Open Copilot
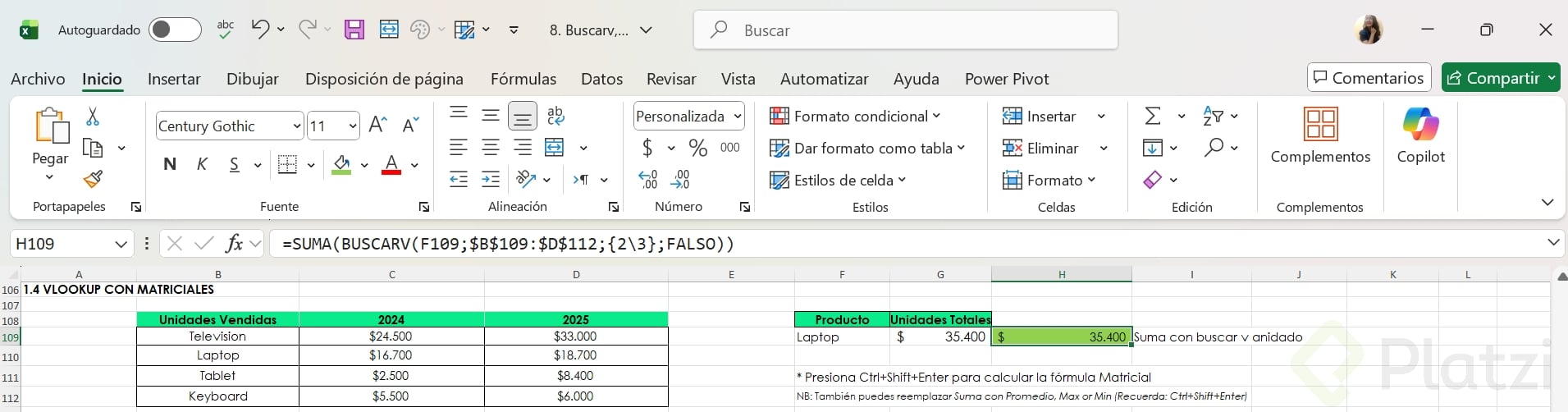 [x=1421, y=135]
